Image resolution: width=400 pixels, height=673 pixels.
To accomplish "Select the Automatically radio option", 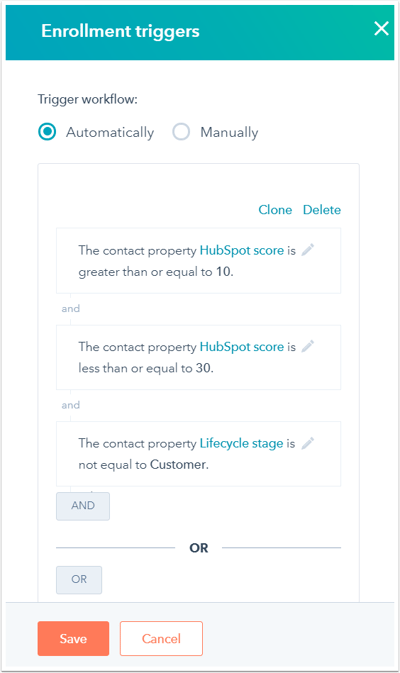I will pos(47,132).
